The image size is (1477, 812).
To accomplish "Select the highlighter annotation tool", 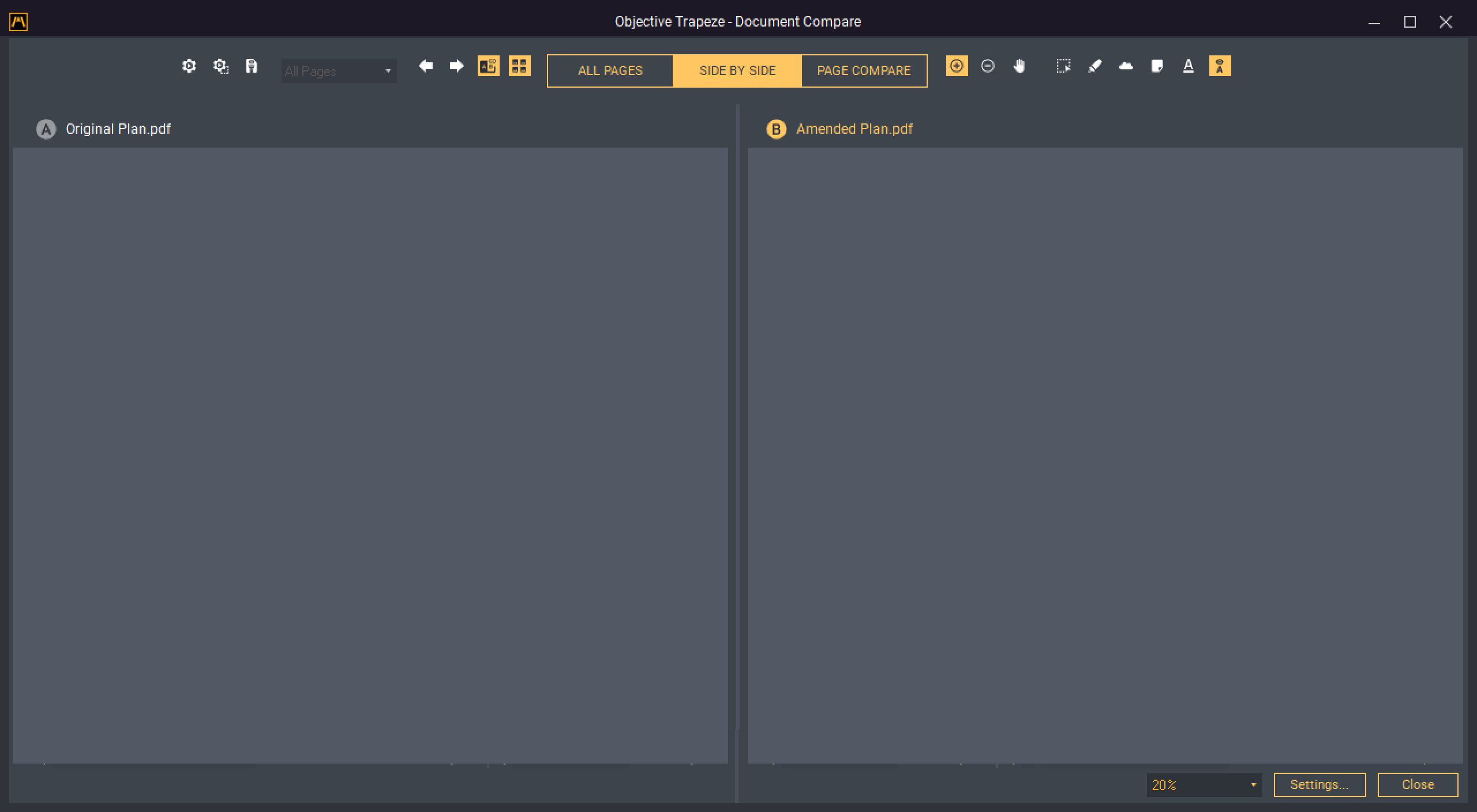I will tap(1094, 66).
